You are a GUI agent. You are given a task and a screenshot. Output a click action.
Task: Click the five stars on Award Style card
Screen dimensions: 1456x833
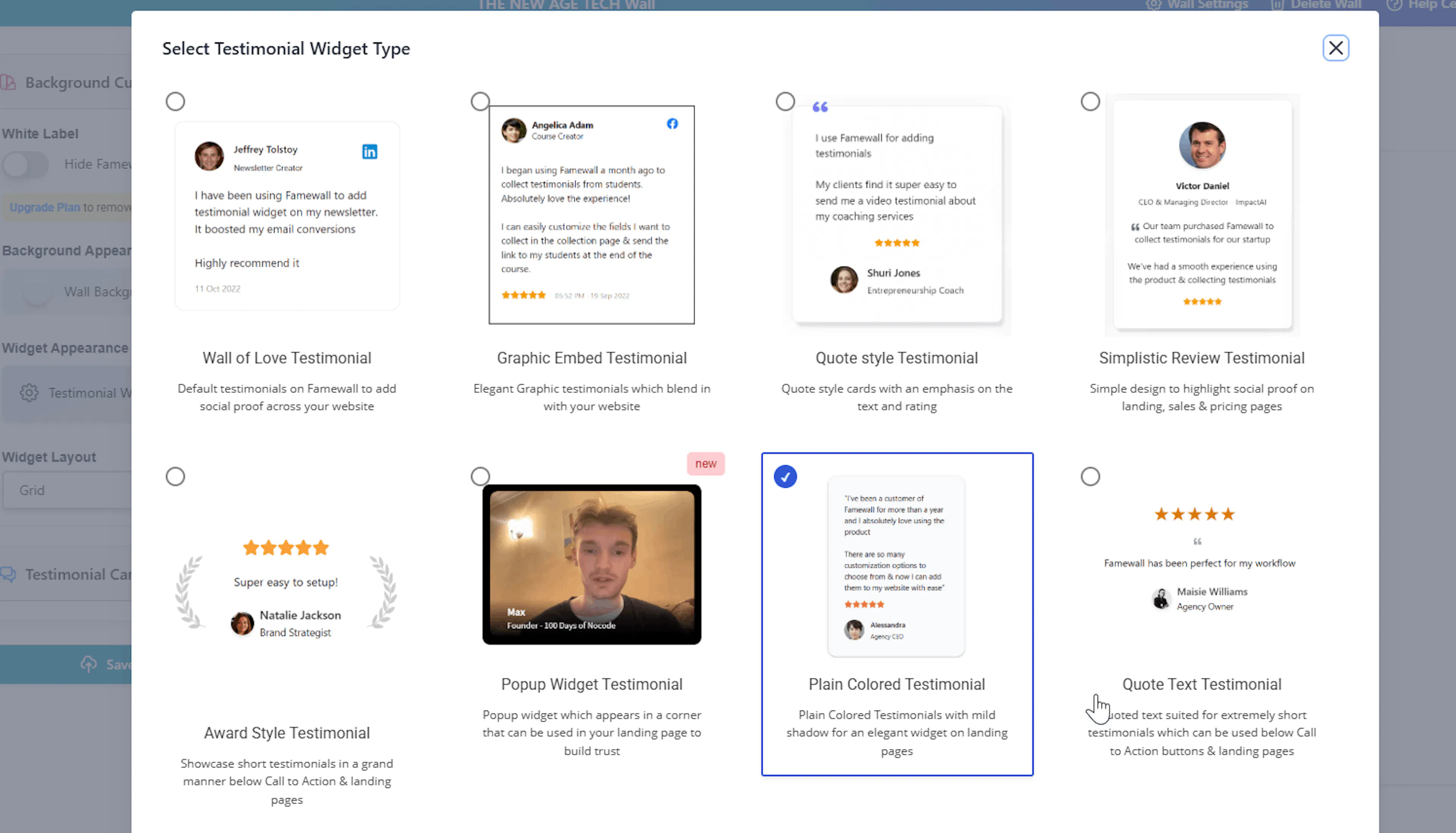pos(286,548)
